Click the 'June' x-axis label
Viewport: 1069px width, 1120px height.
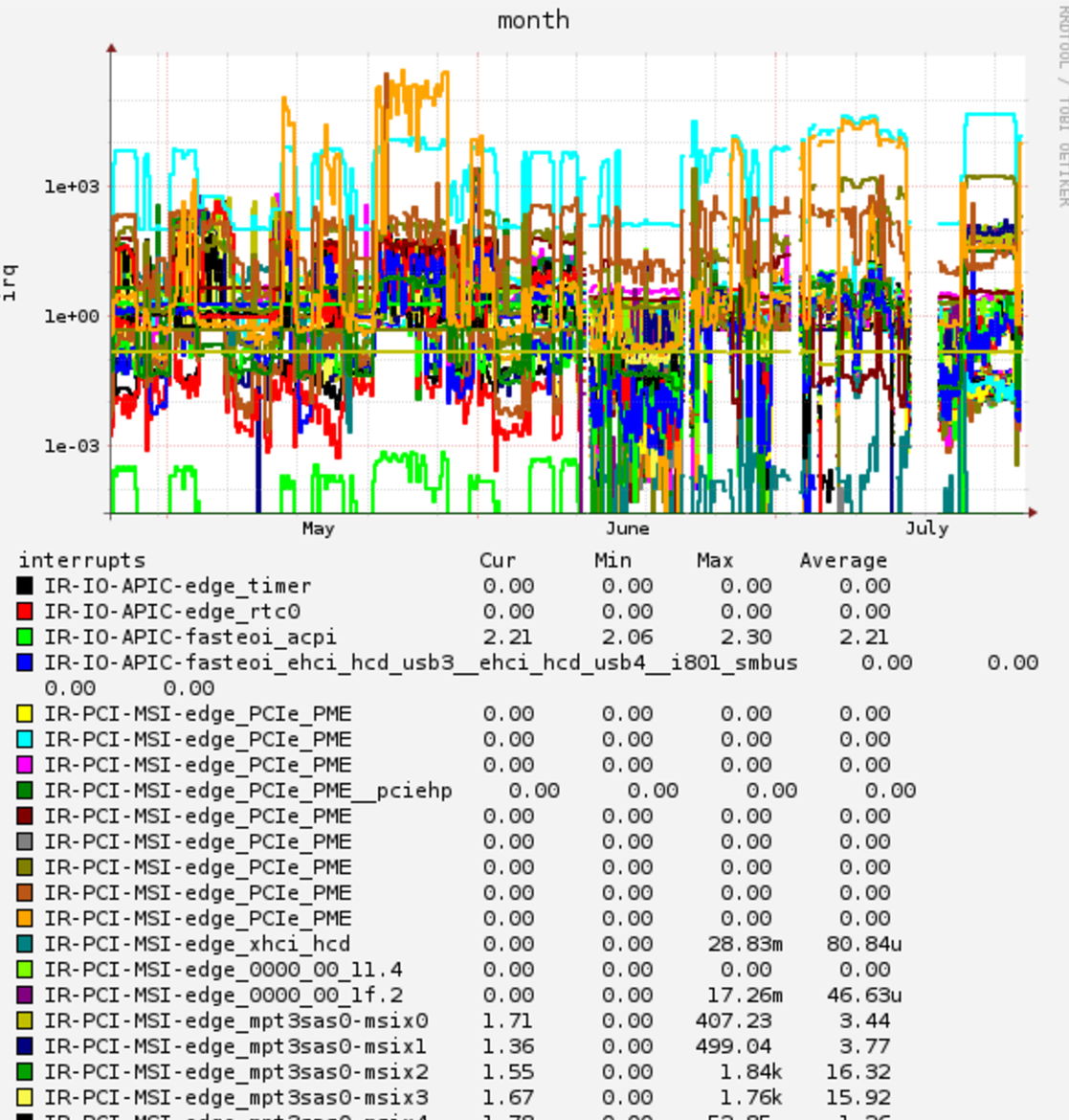pyautogui.click(x=628, y=528)
